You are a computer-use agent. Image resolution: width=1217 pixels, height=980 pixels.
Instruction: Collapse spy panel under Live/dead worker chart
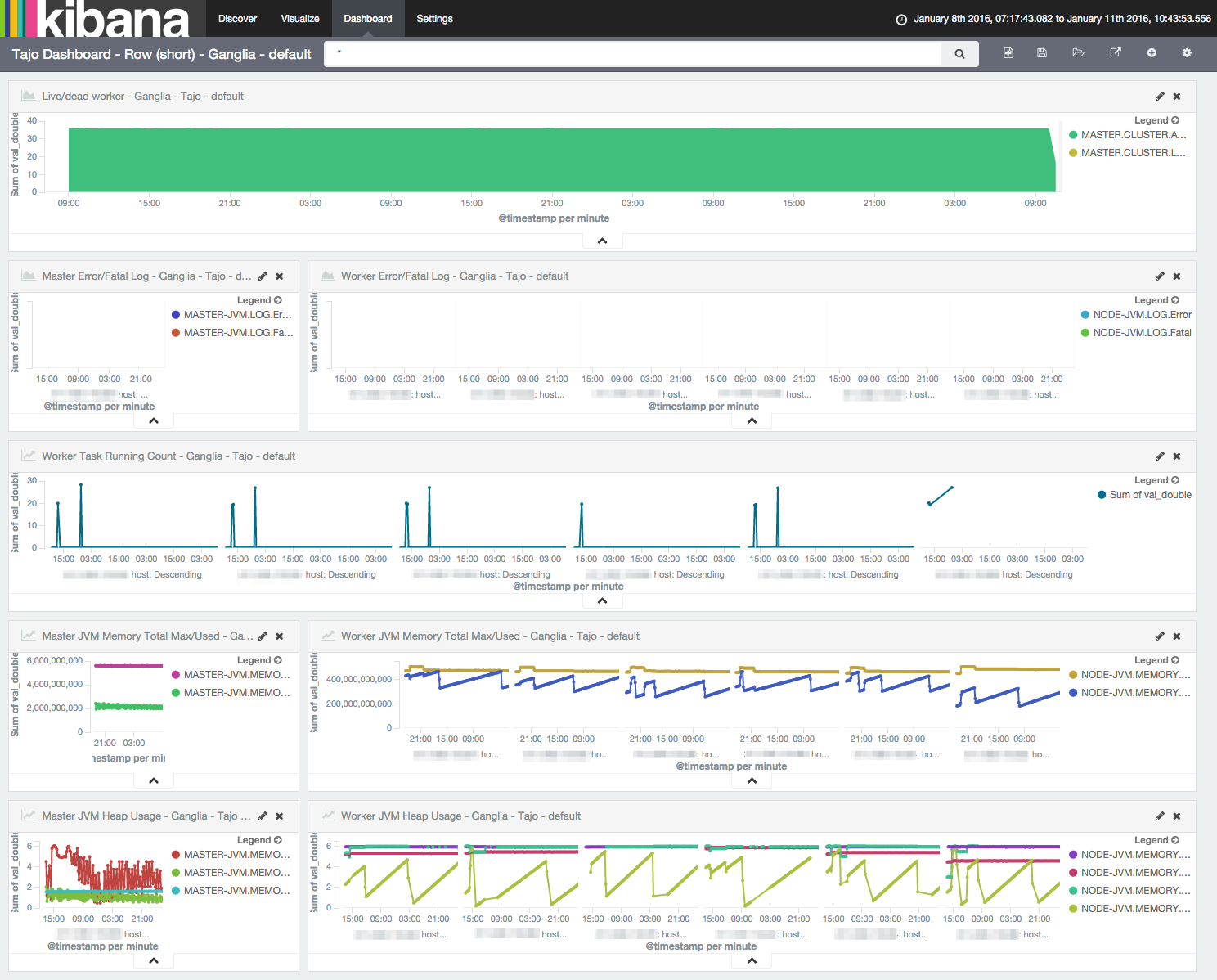[603, 241]
